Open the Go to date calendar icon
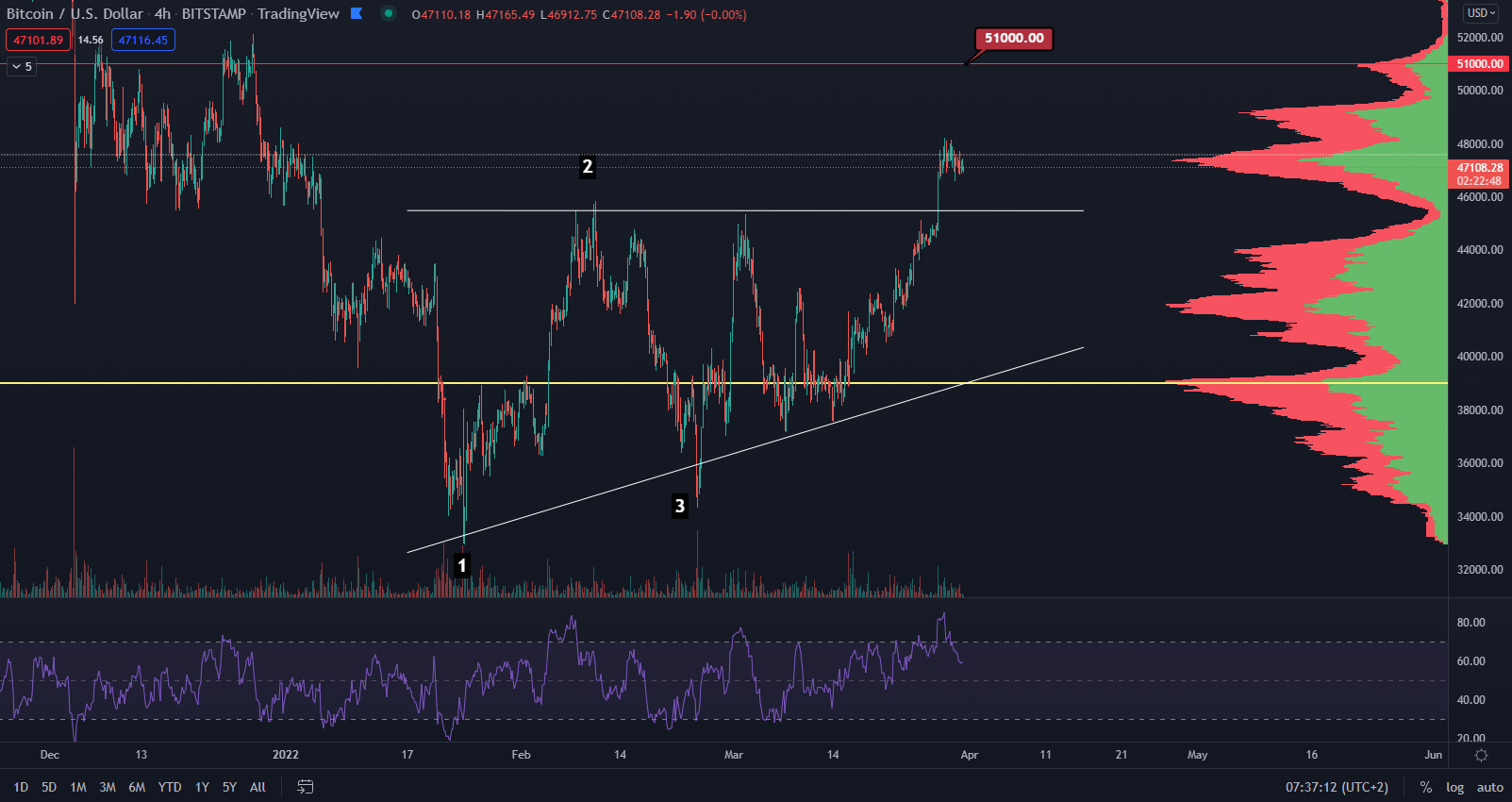Viewport: 1512px width, 802px height. pyautogui.click(x=306, y=787)
